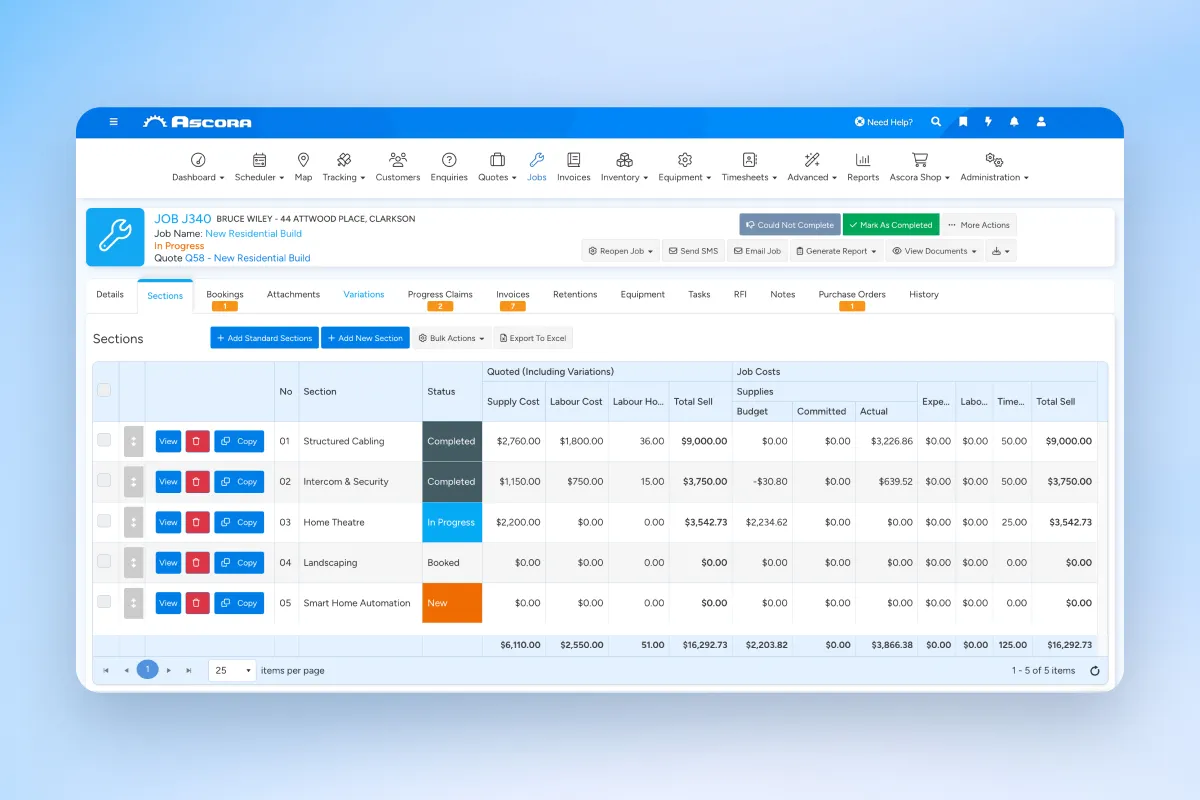Tick the checkbox for Landscaping row
Image resolution: width=1200 pixels, height=800 pixels.
coord(104,561)
